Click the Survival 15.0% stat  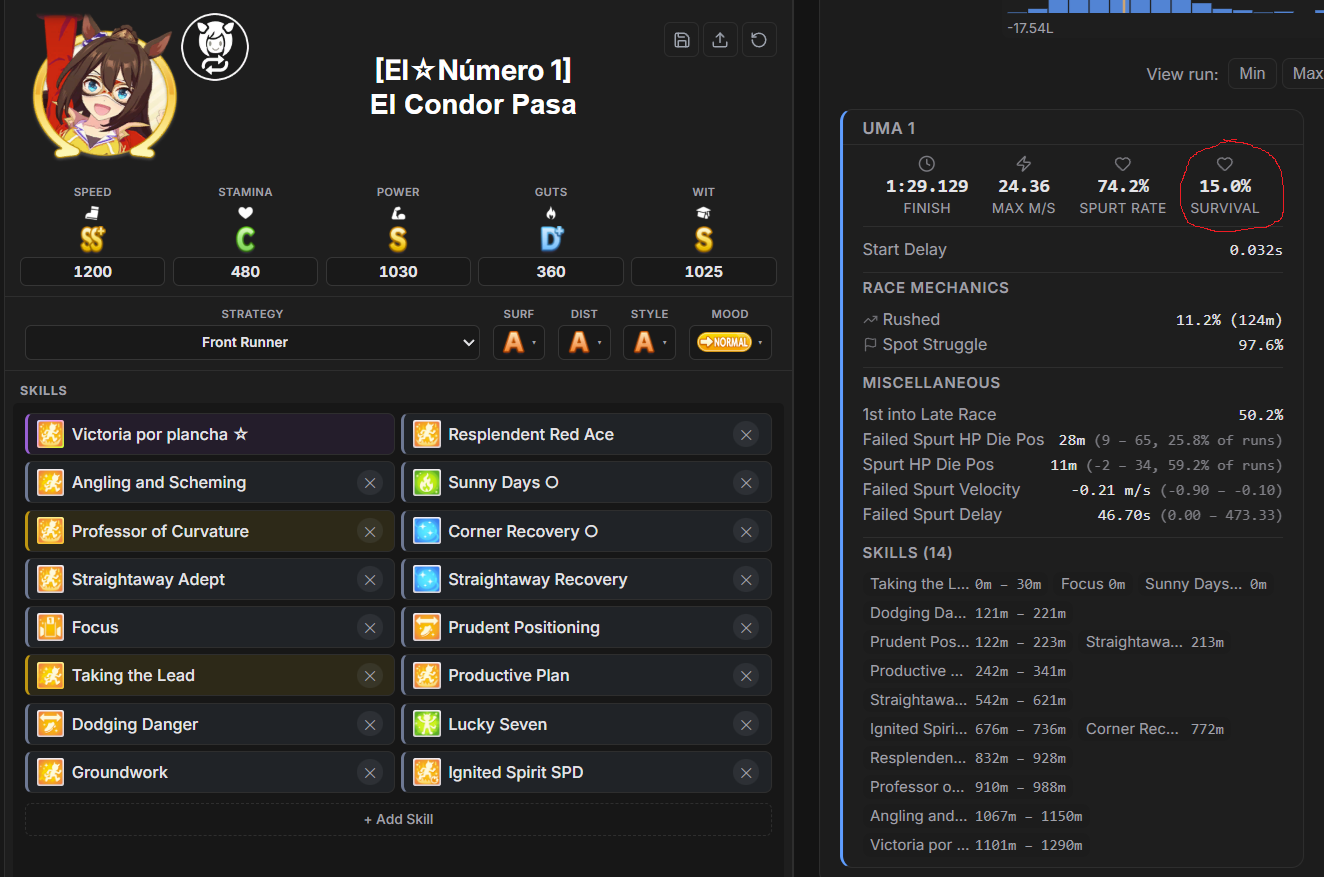[x=1225, y=186]
